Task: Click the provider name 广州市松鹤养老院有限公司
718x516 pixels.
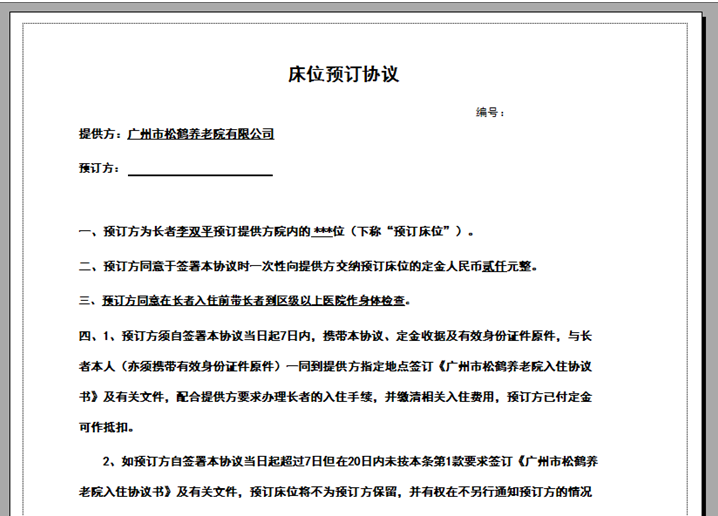Action: pos(201,134)
